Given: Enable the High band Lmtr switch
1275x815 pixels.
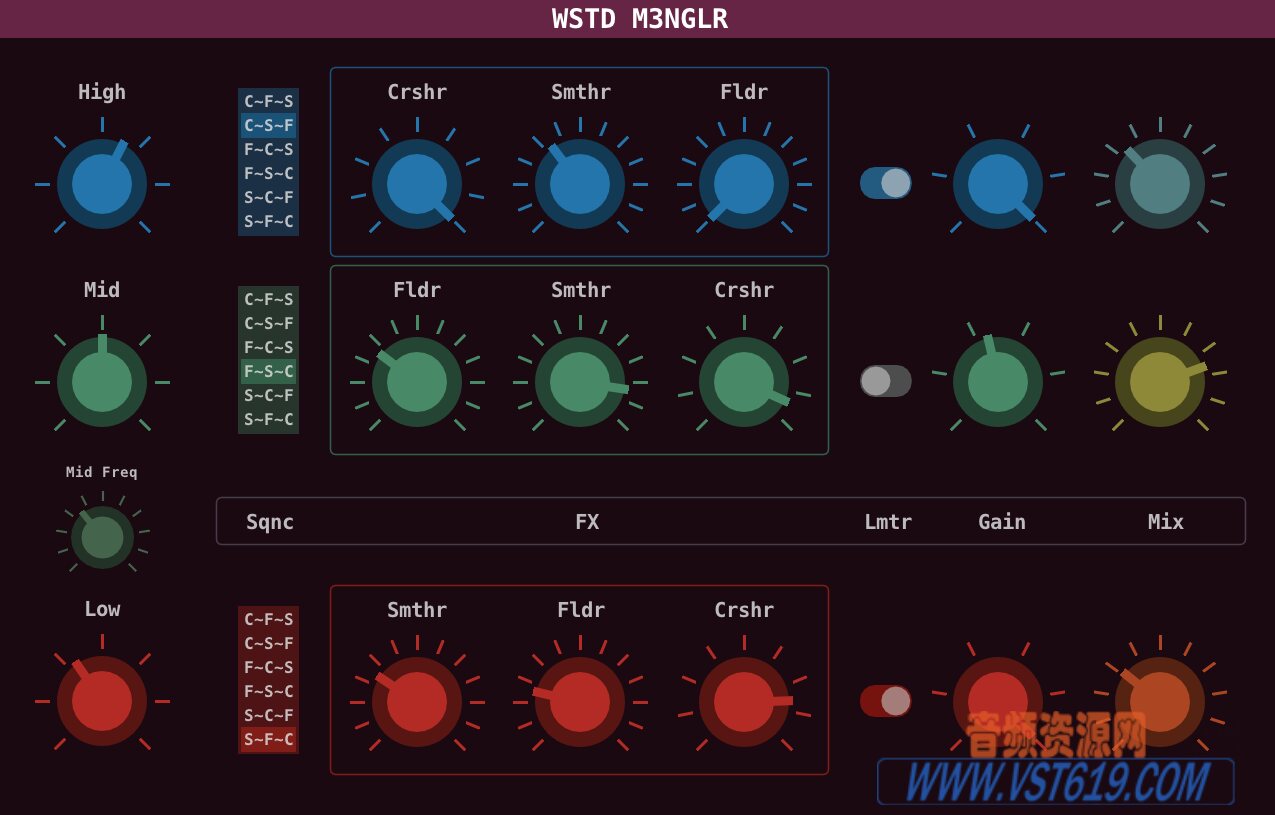Looking at the screenshot, I should click(885, 183).
